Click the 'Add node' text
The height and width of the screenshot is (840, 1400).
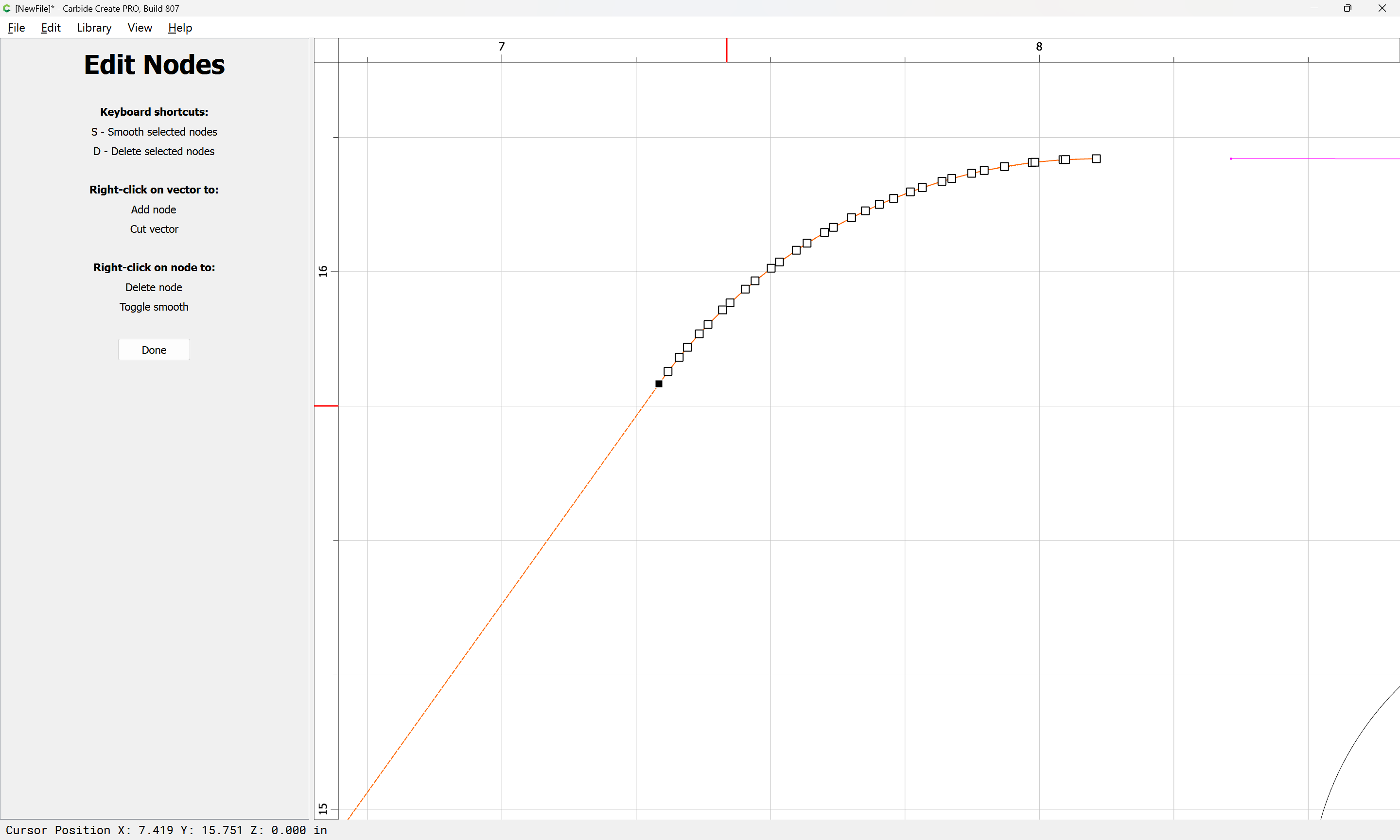[x=153, y=210]
